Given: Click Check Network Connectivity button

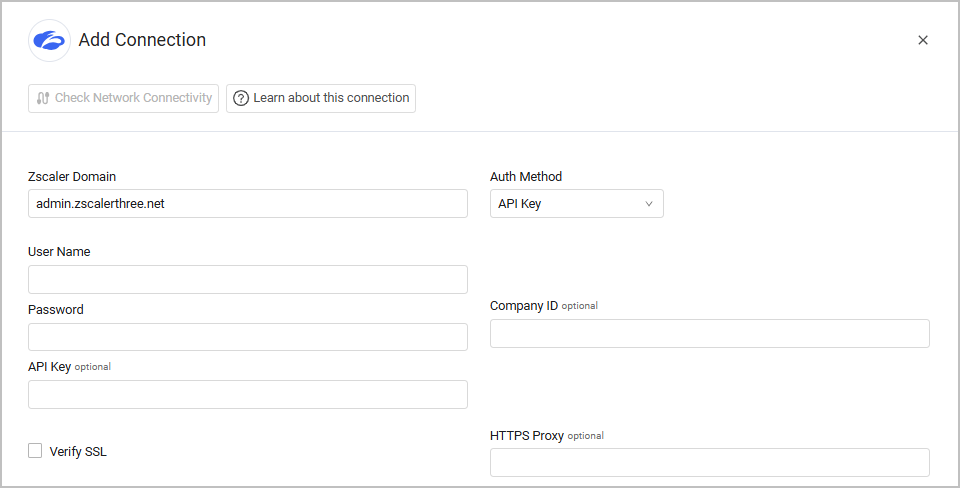Looking at the screenshot, I should click(123, 98).
